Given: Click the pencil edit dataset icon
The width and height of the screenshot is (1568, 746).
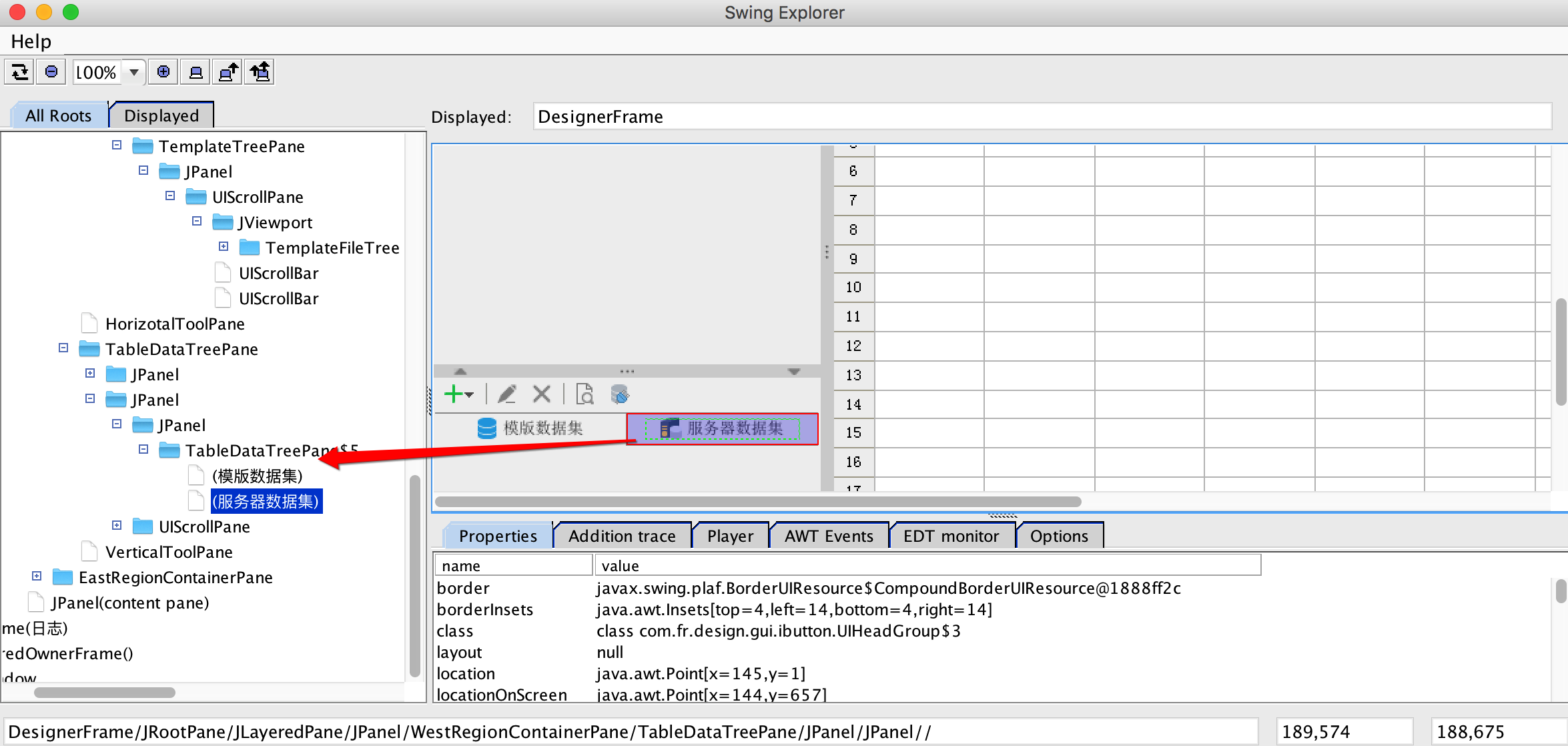Looking at the screenshot, I should (507, 394).
